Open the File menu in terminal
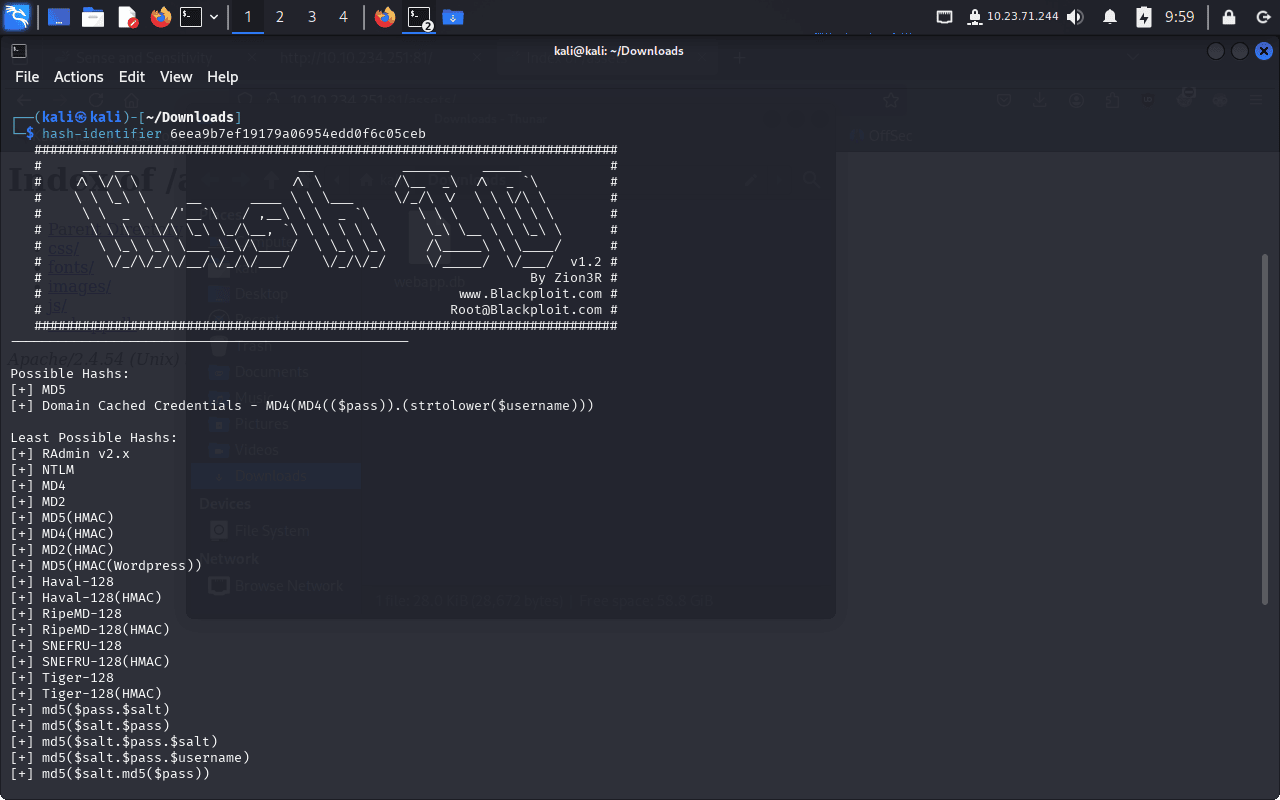This screenshot has height=800, width=1280. [27, 77]
